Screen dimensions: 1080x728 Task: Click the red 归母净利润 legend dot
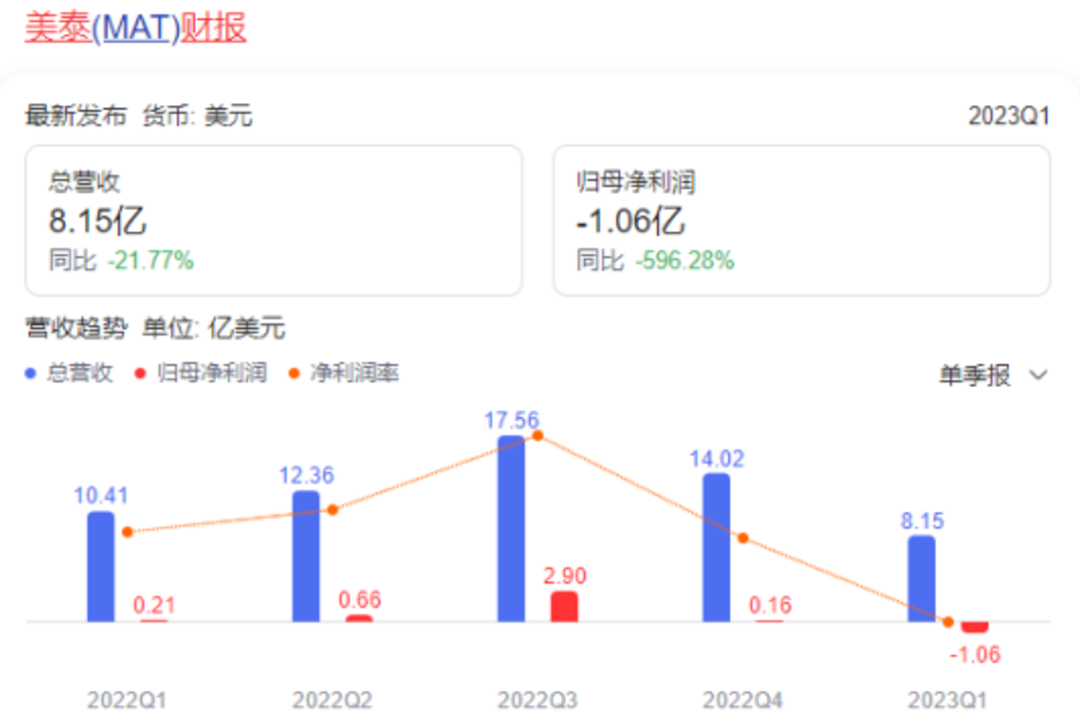coord(141,373)
